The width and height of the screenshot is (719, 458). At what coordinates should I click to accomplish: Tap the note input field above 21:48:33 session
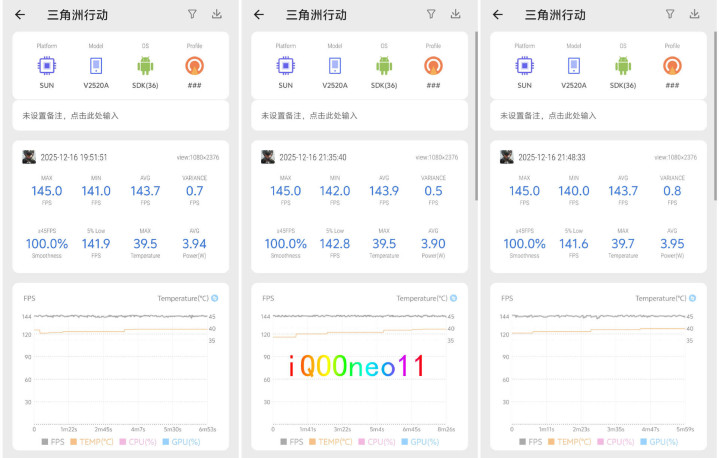[598, 116]
